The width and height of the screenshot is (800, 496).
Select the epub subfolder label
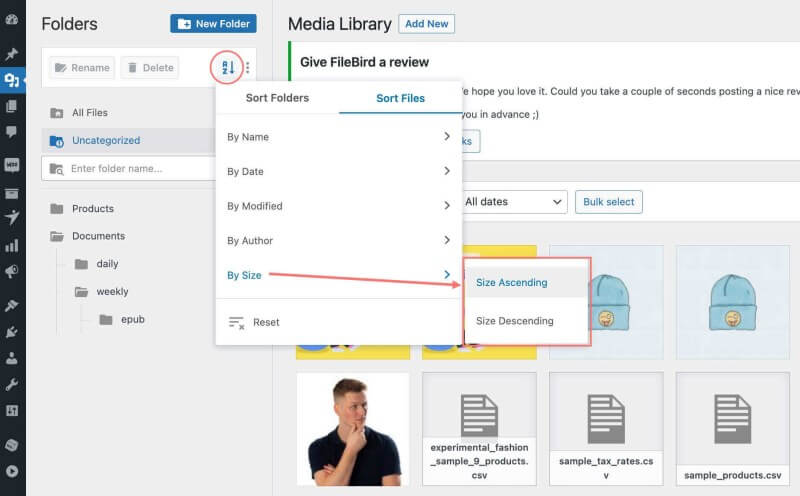pyautogui.click(x=133, y=319)
